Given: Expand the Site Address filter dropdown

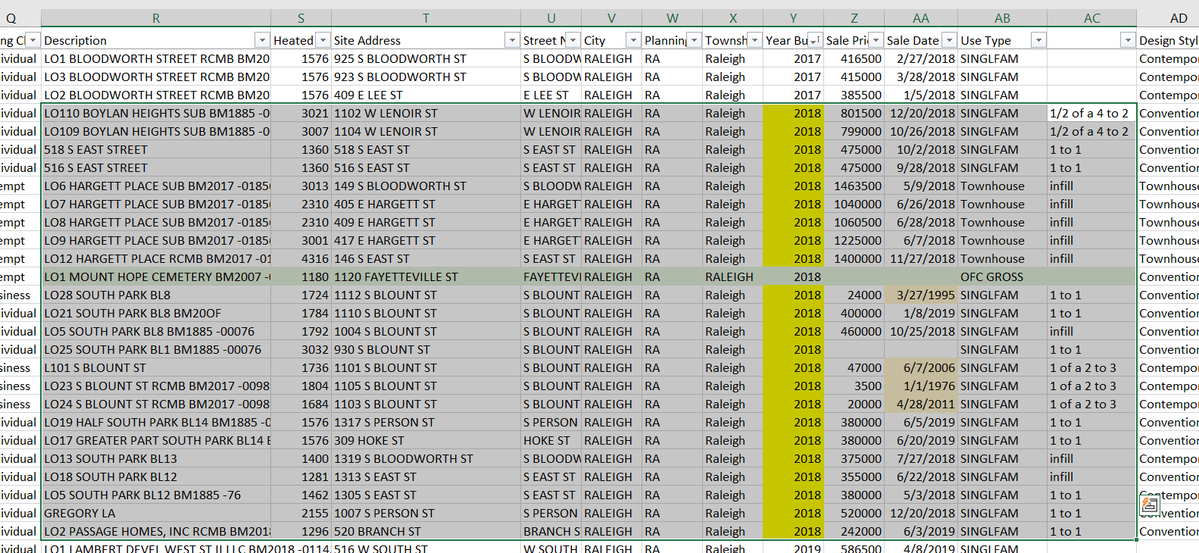Looking at the screenshot, I should click(511, 40).
